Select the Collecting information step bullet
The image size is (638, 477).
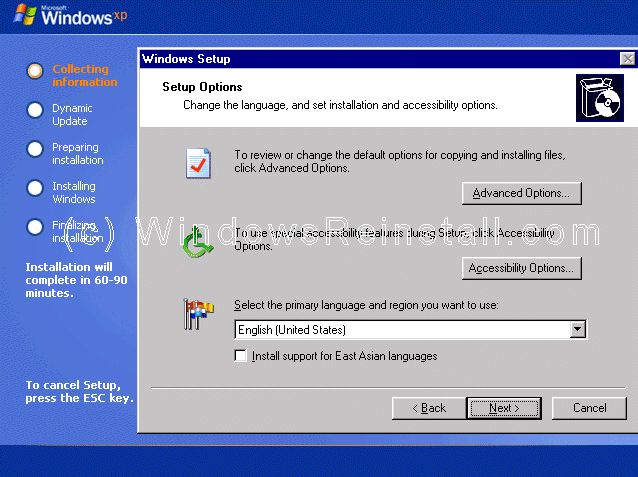click(35, 71)
